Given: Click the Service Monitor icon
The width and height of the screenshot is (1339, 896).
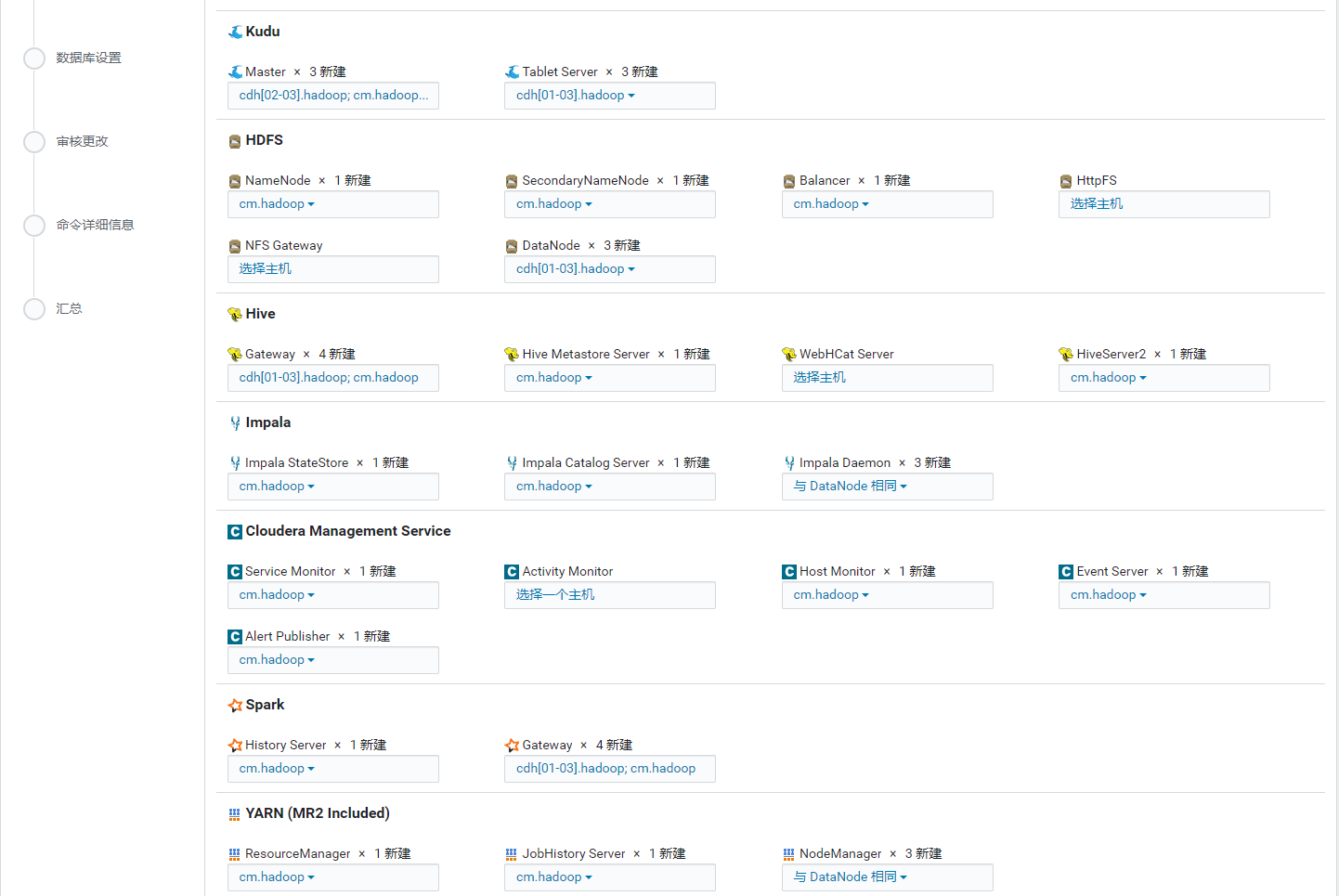Looking at the screenshot, I should (x=235, y=572).
